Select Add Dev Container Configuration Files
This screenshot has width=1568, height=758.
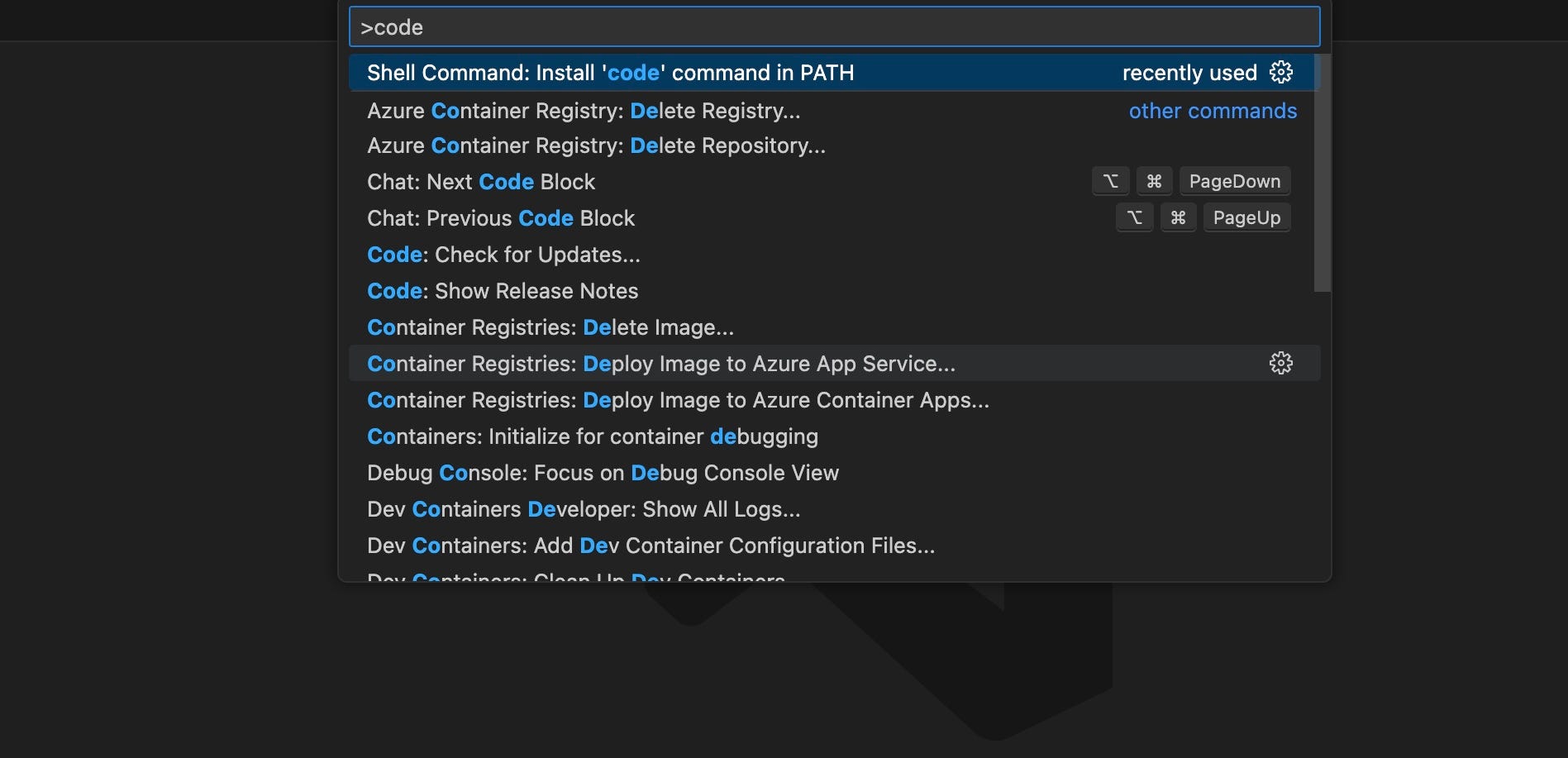(651, 546)
